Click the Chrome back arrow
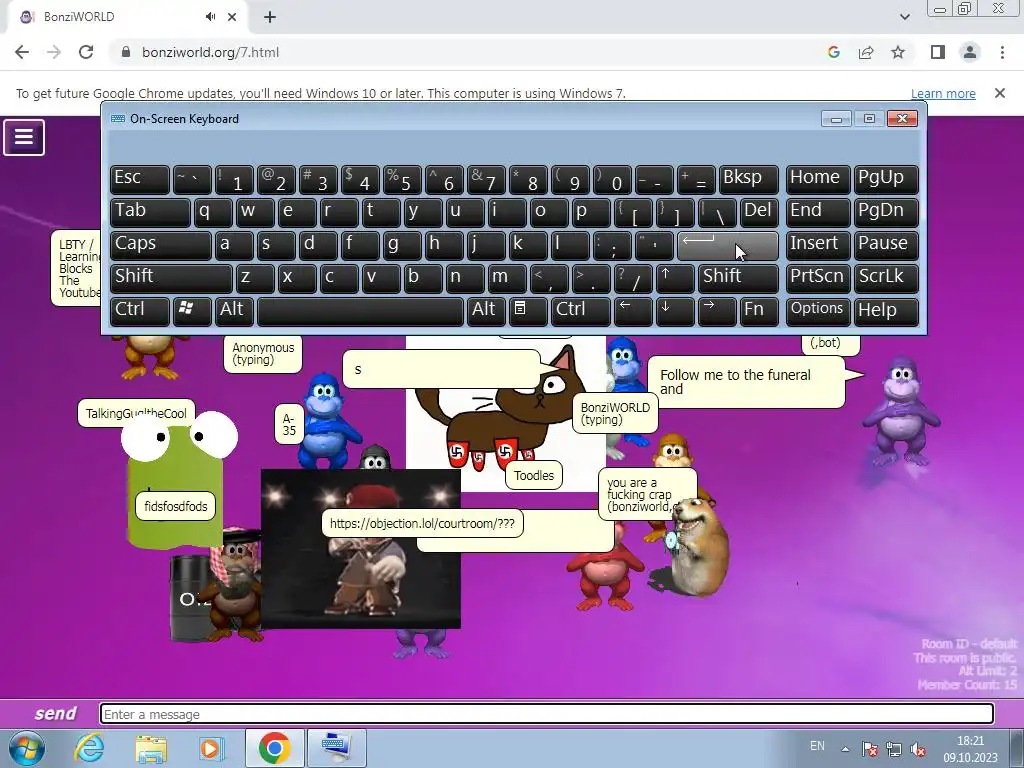This screenshot has height=768, width=1024. pos(22,52)
